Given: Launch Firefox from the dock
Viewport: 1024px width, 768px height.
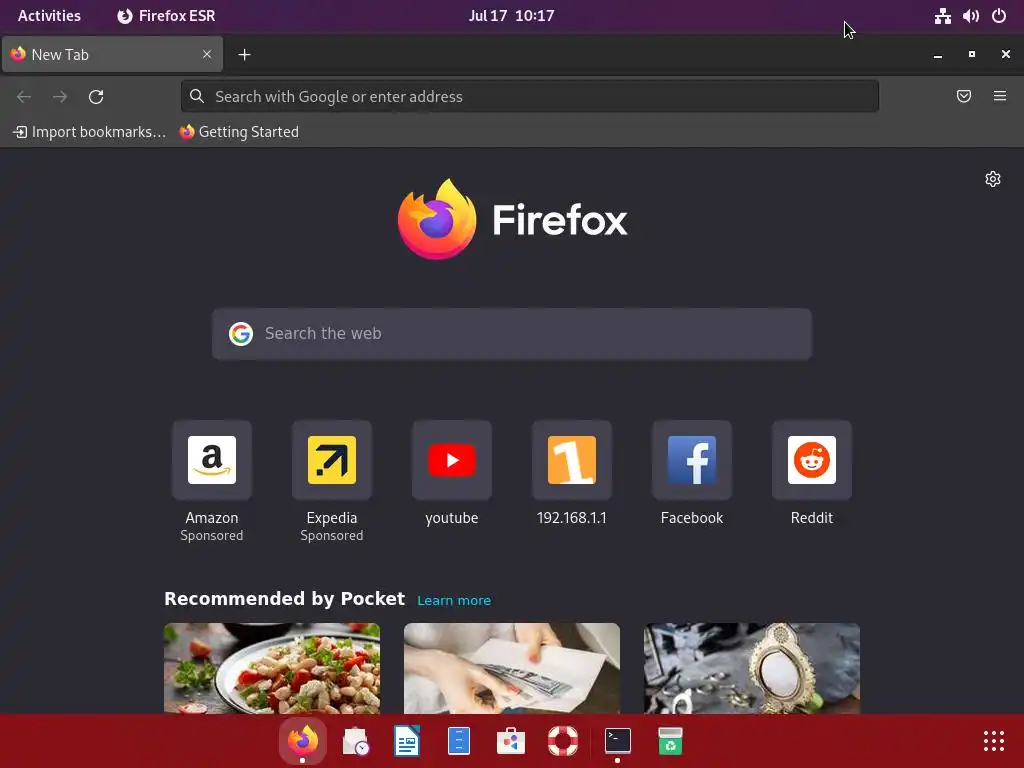Looking at the screenshot, I should click(302, 741).
